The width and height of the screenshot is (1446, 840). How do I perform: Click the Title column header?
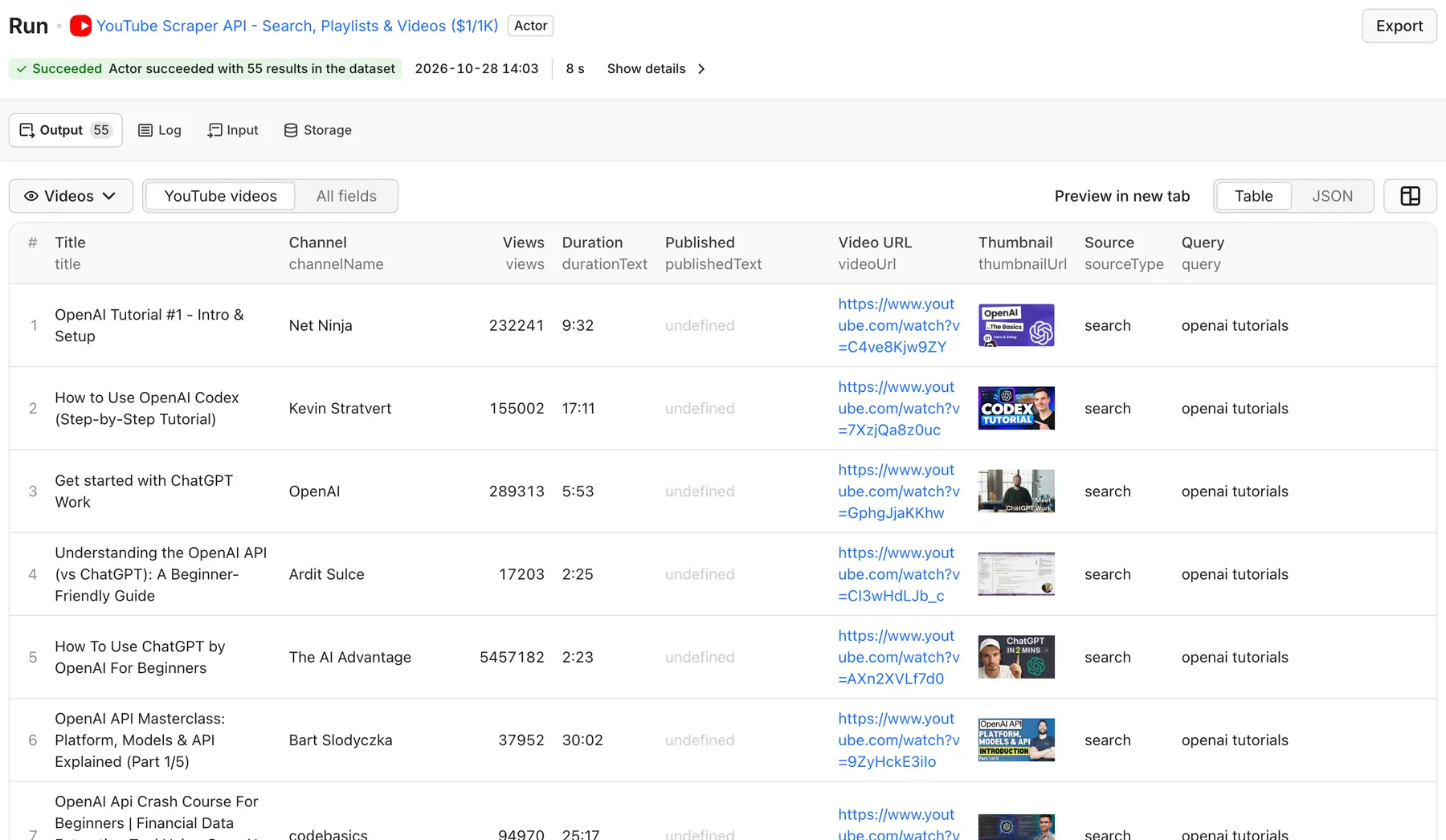[x=70, y=243]
